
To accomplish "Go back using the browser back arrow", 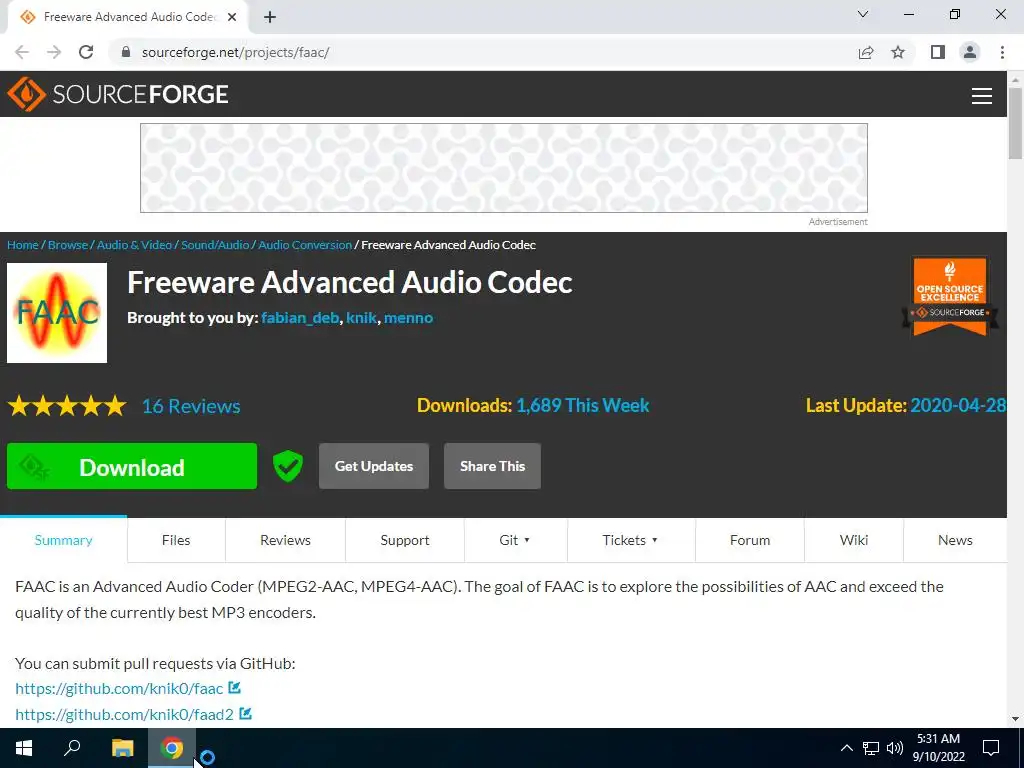I will point(22,52).
